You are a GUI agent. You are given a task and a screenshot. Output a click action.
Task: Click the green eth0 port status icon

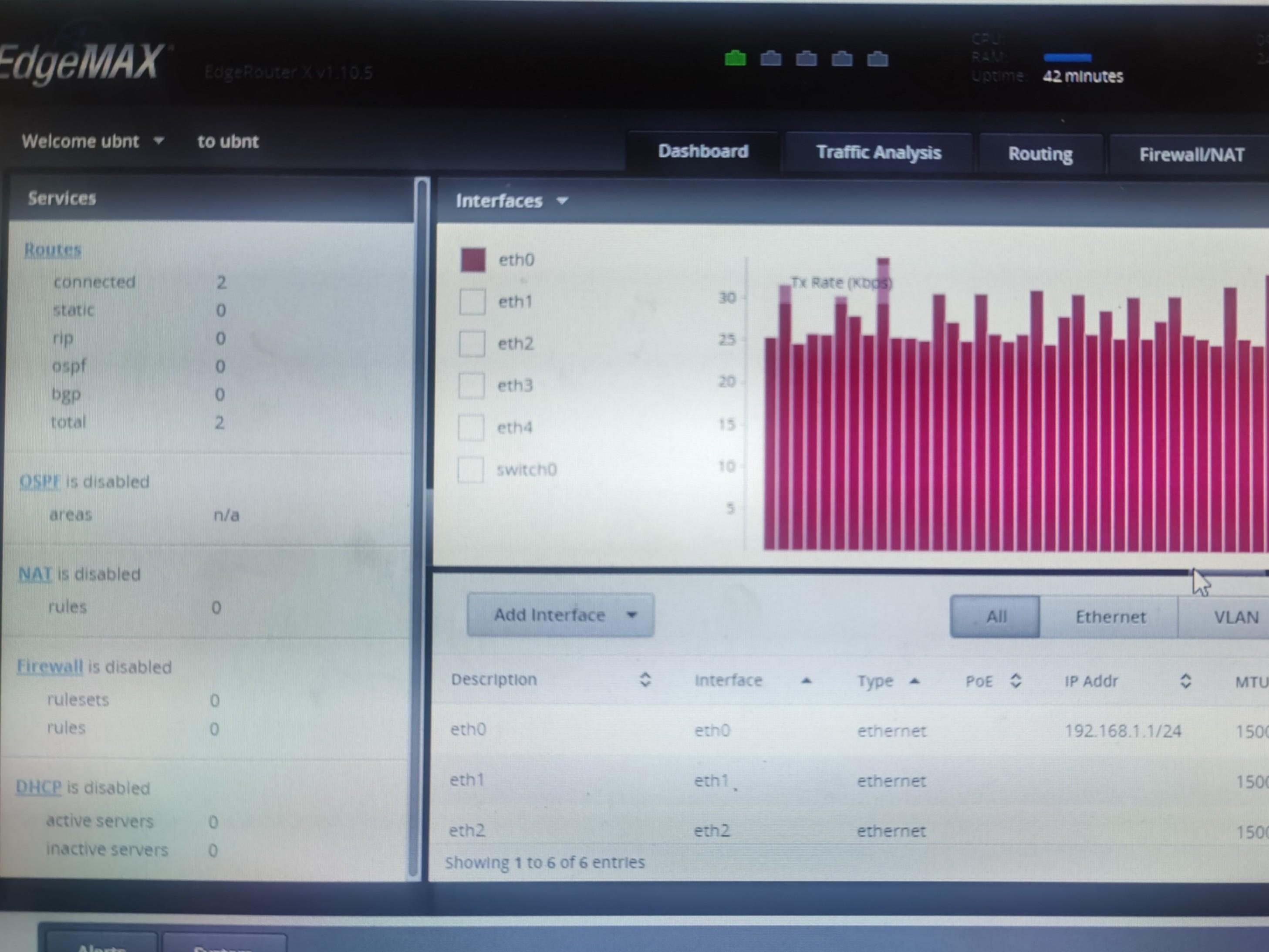tap(735, 58)
